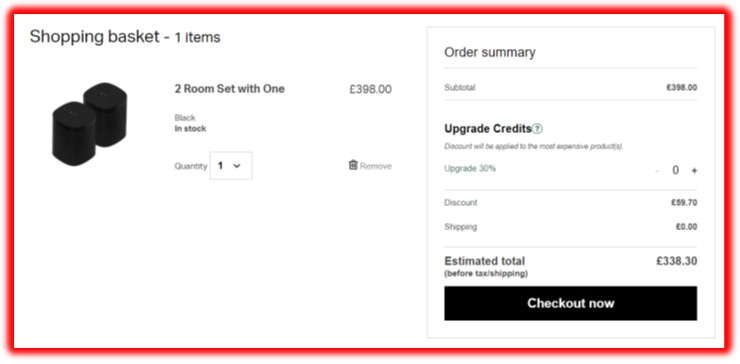
Task: Open the 2 Room Set with One product title
Action: click(x=229, y=89)
